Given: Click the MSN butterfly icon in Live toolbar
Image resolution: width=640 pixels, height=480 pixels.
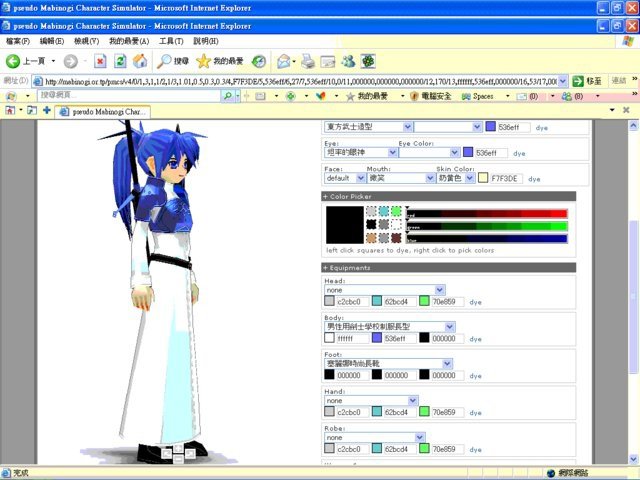Looking at the screenshot, I should (x=320, y=96).
